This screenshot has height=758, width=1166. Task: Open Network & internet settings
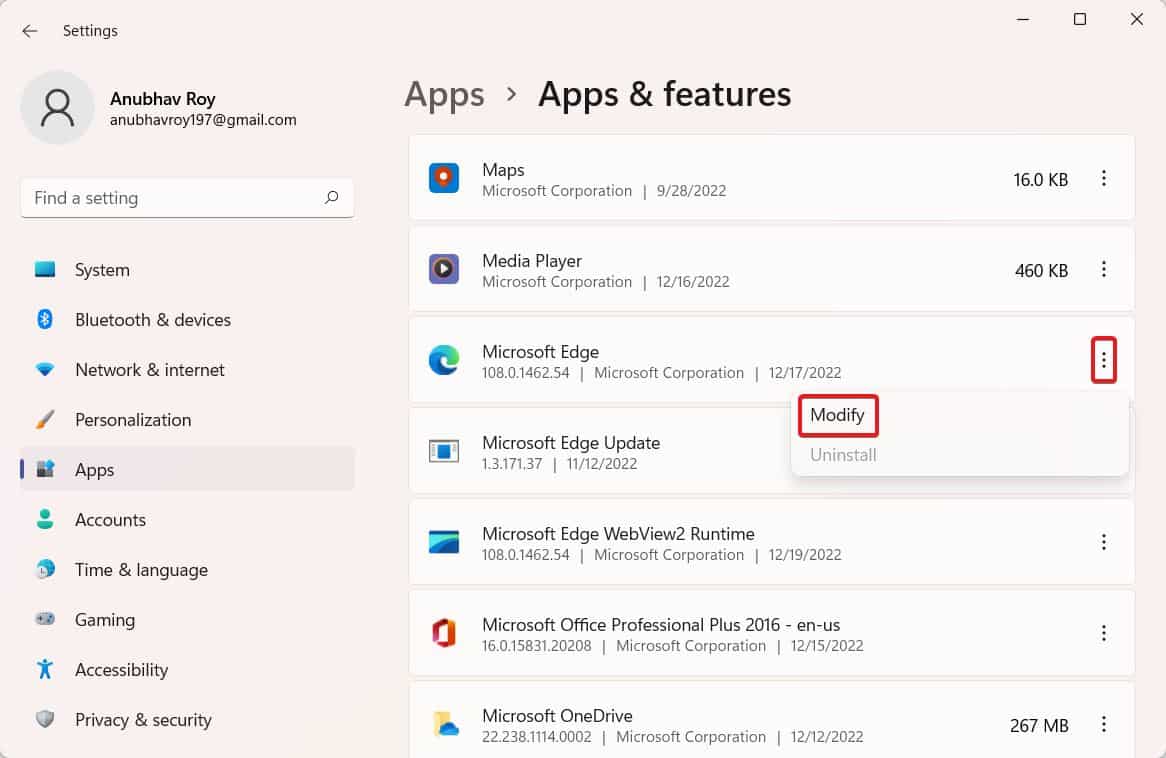point(187,370)
